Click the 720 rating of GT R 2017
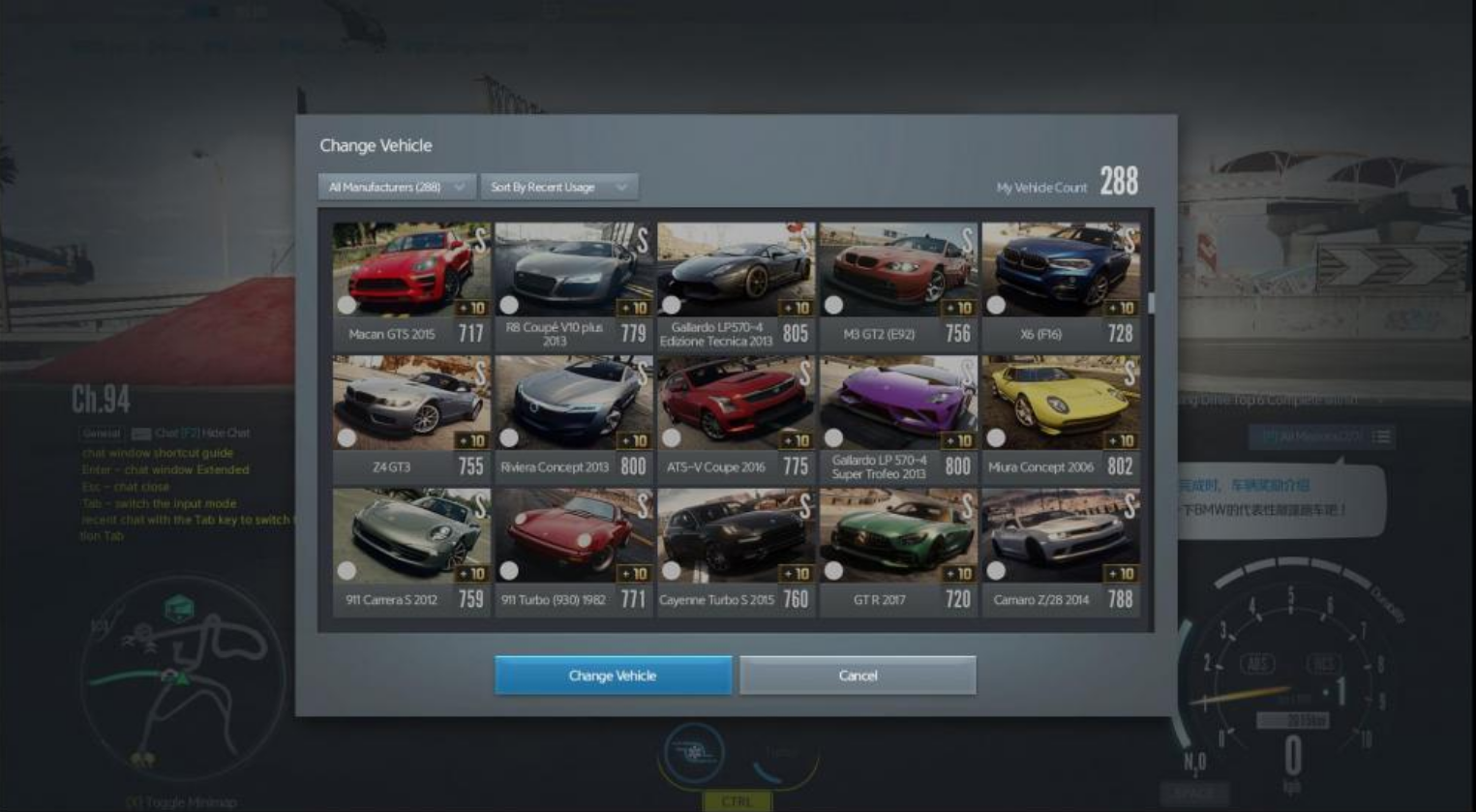1476x812 pixels. (x=957, y=599)
